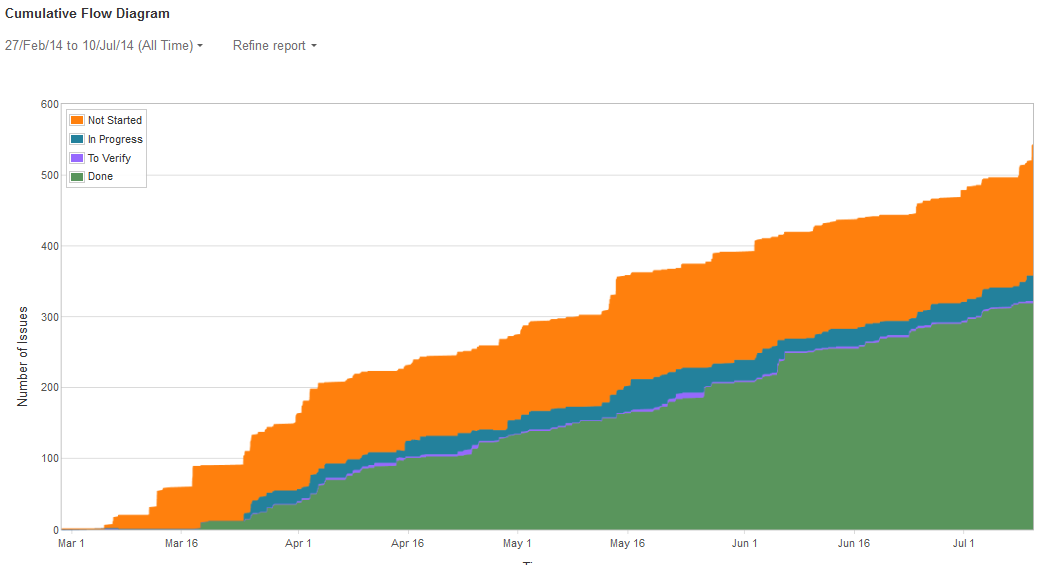Select the Not Started legend text

tap(115, 120)
